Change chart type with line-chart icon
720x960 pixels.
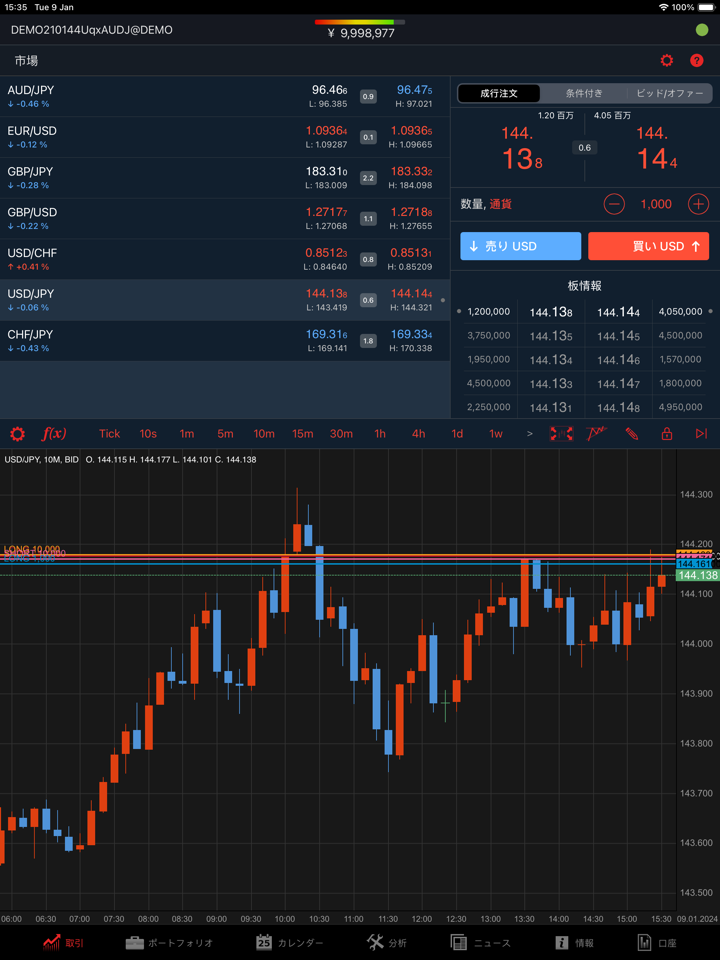[x=597, y=434]
